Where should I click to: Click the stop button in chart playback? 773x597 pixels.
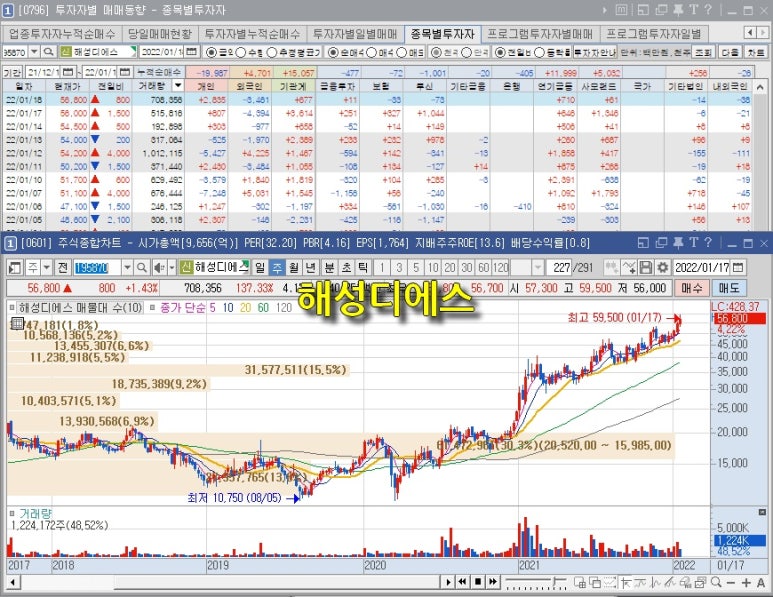(477, 581)
